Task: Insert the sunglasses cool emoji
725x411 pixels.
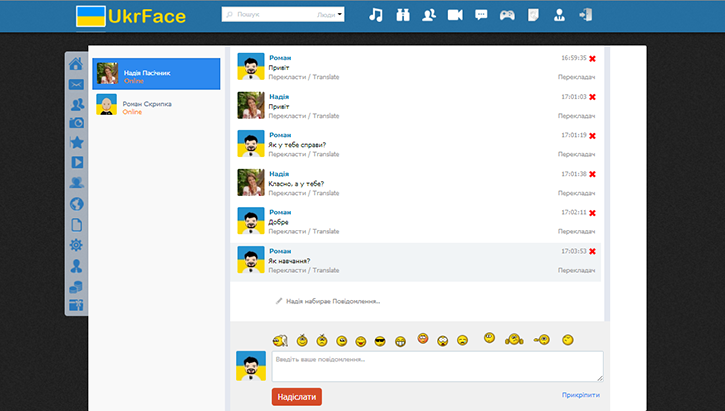Action: point(380,342)
